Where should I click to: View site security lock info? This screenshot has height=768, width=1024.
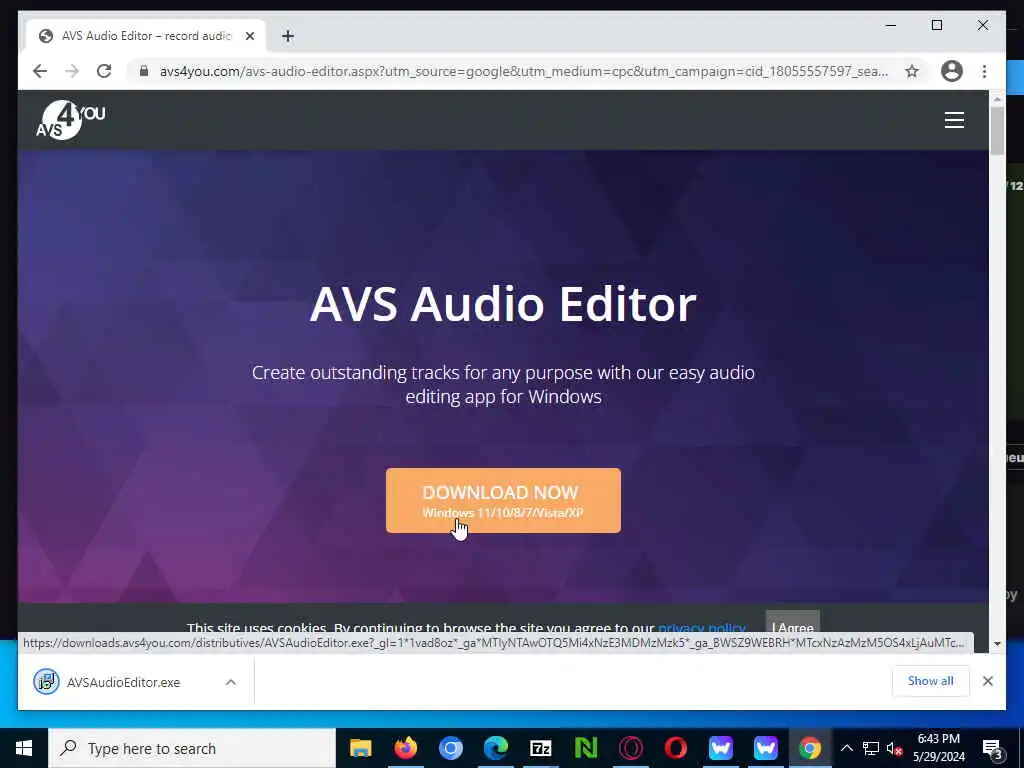144,71
